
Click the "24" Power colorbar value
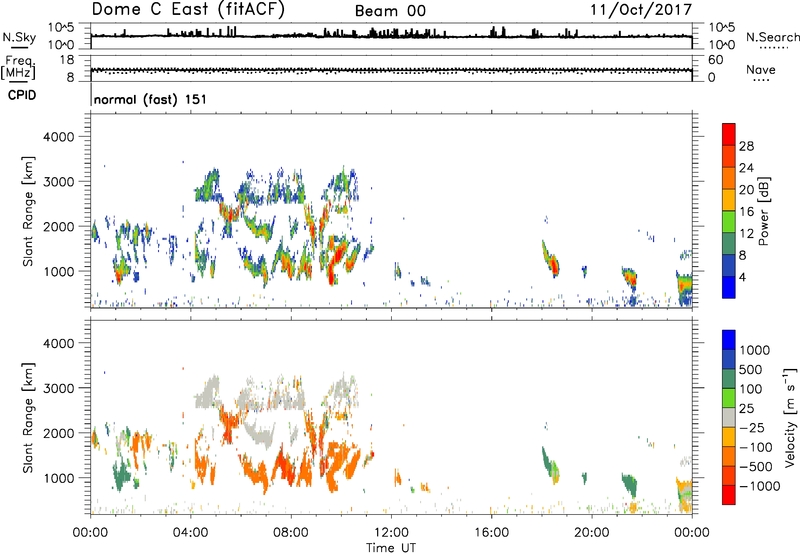(x=746, y=168)
